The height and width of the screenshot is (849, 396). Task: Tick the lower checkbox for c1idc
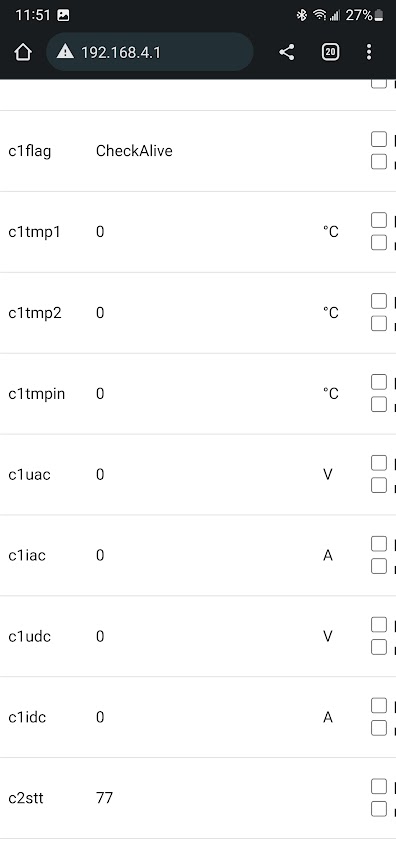(379, 728)
